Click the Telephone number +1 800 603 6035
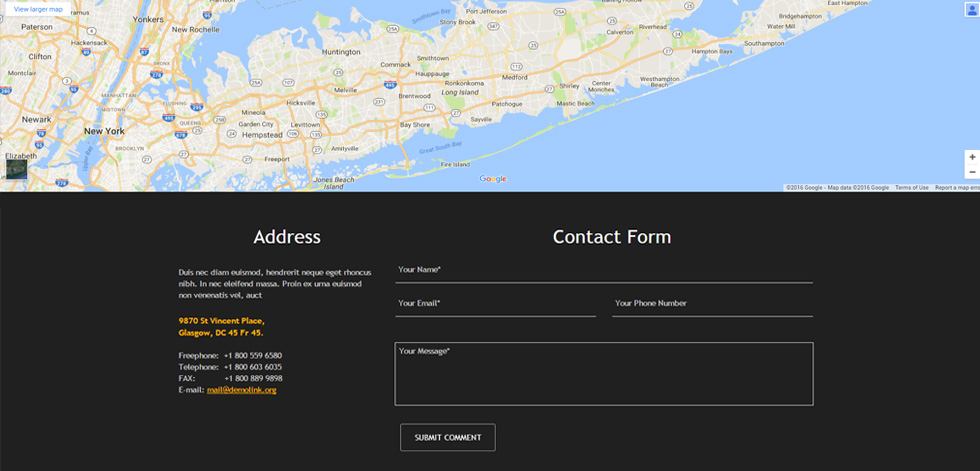This screenshot has width=980, height=471. [252, 367]
